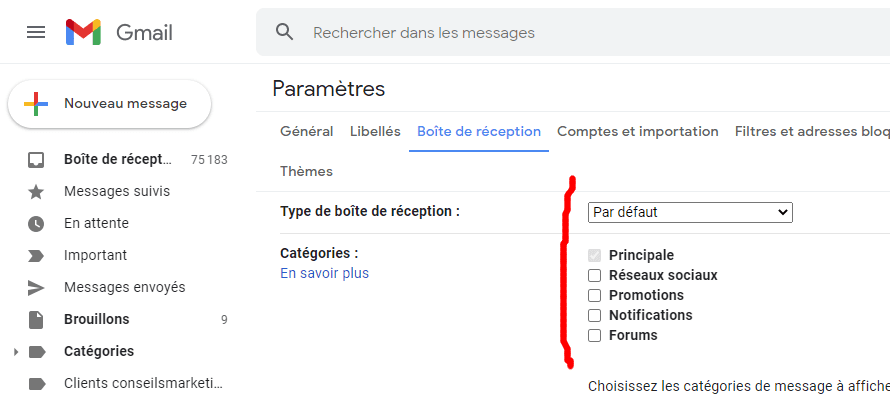Expand the Catégories tree arrow
Screen dimensions: 890x400
click(16, 352)
